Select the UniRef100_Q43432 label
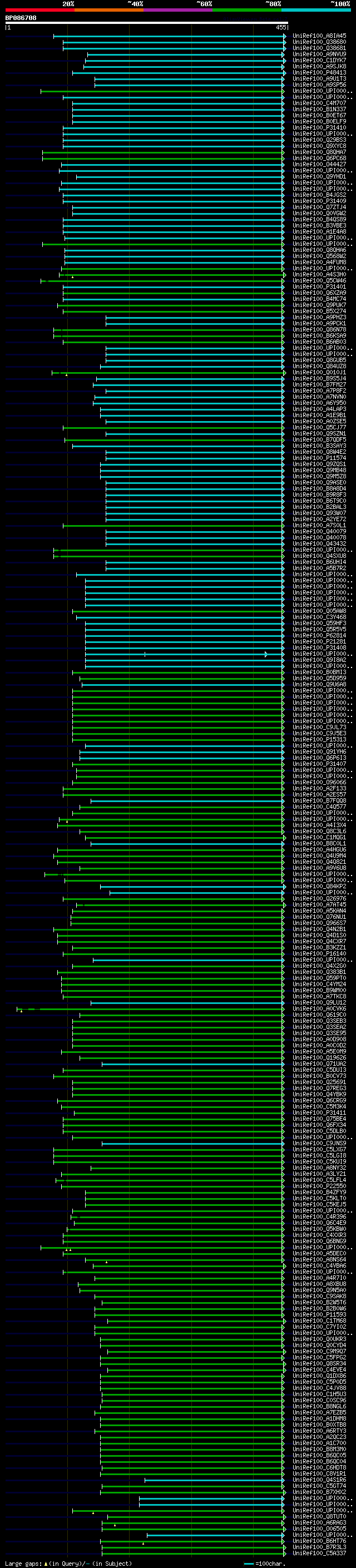Image resolution: width=356 pixels, height=1568 pixels. 319,543
